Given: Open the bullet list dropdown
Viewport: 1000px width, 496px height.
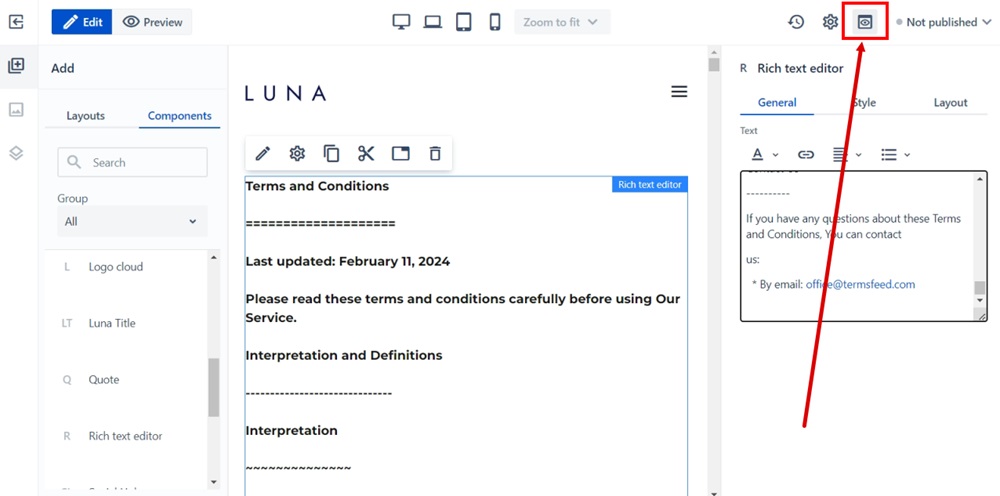Looking at the screenshot, I should click(895, 154).
